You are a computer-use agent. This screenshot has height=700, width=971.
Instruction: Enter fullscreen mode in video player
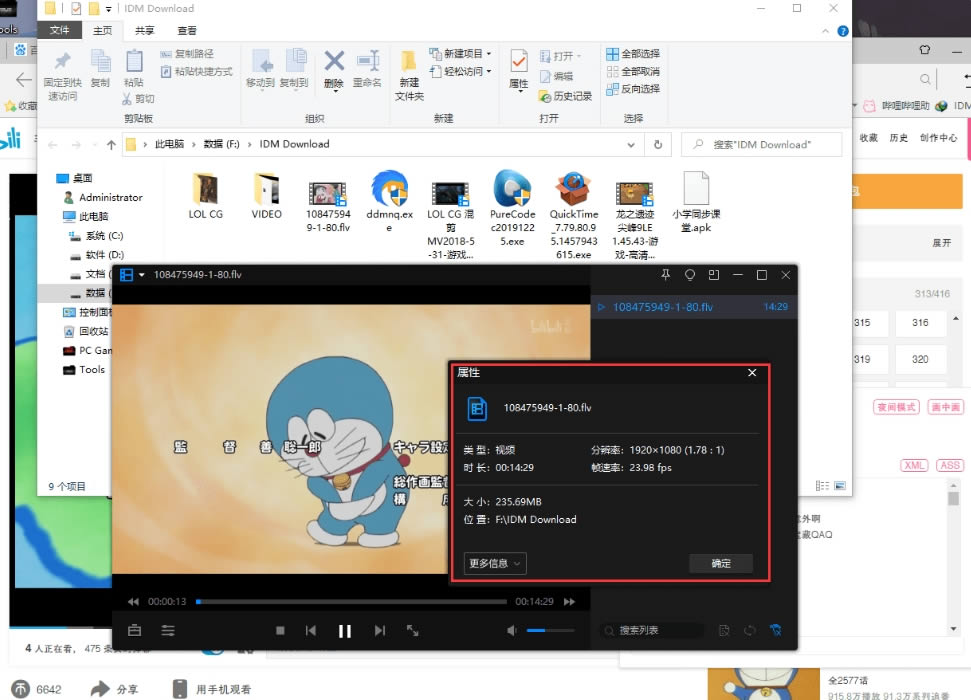[412, 631]
